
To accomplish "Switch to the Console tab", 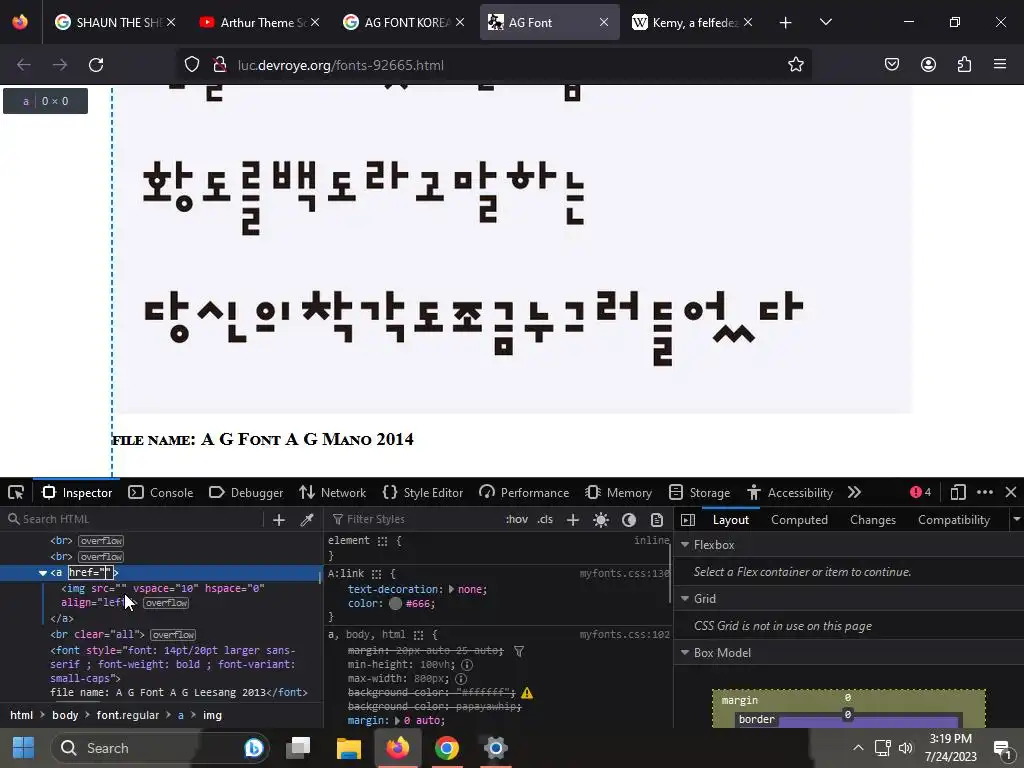I will (x=161, y=492).
